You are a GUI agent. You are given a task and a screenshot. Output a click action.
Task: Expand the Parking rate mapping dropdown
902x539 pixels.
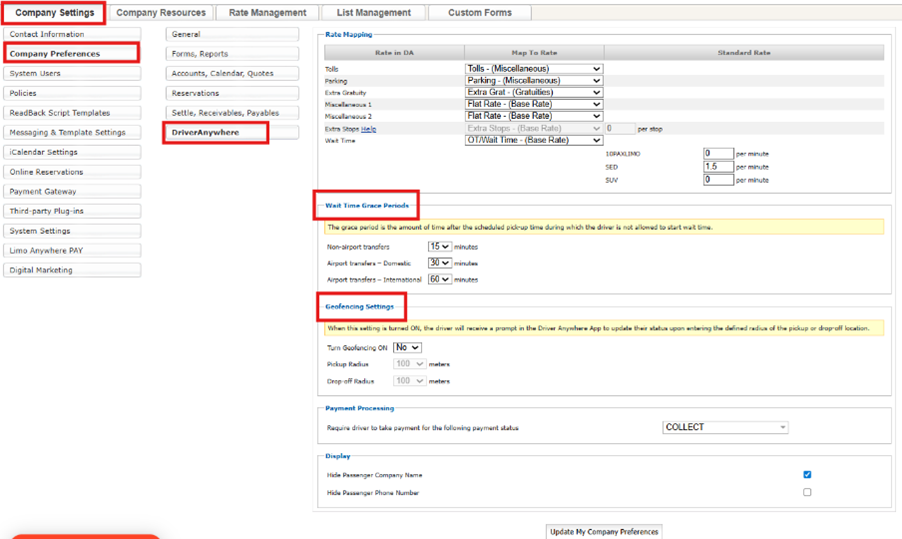click(534, 81)
